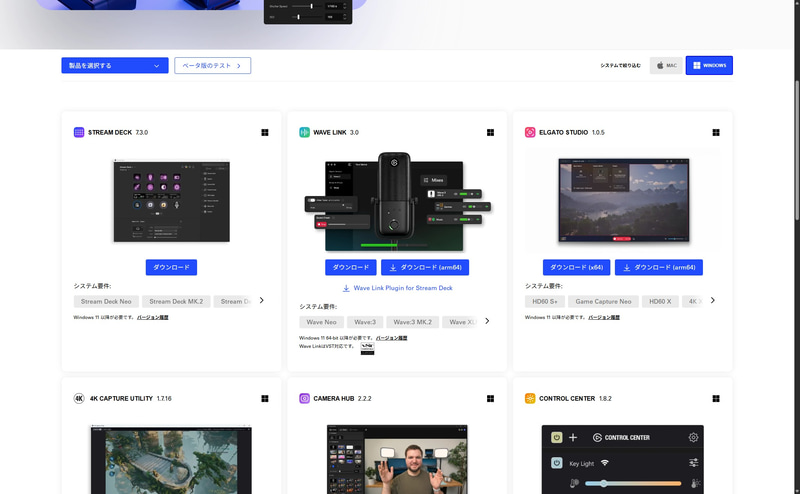Click the download arrow icon on Elgato Studio arm64
This screenshot has width=800, height=494.
[x=627, y=267]
